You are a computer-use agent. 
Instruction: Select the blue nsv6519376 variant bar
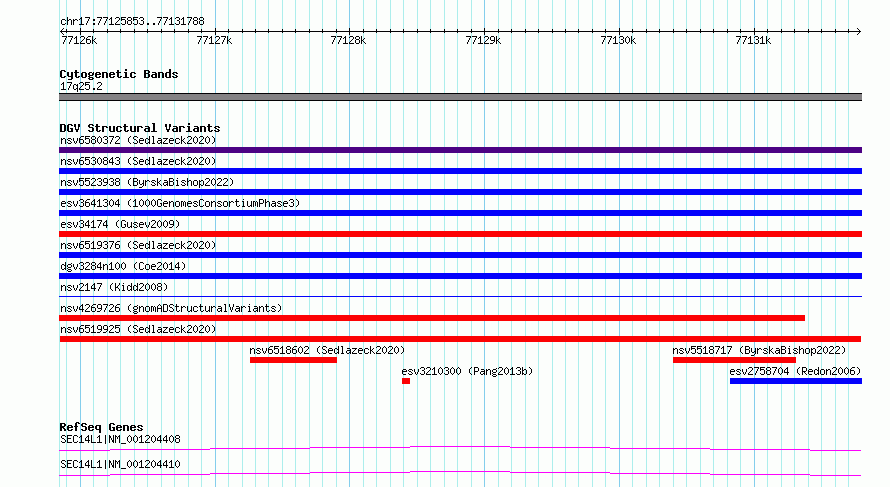460,255
